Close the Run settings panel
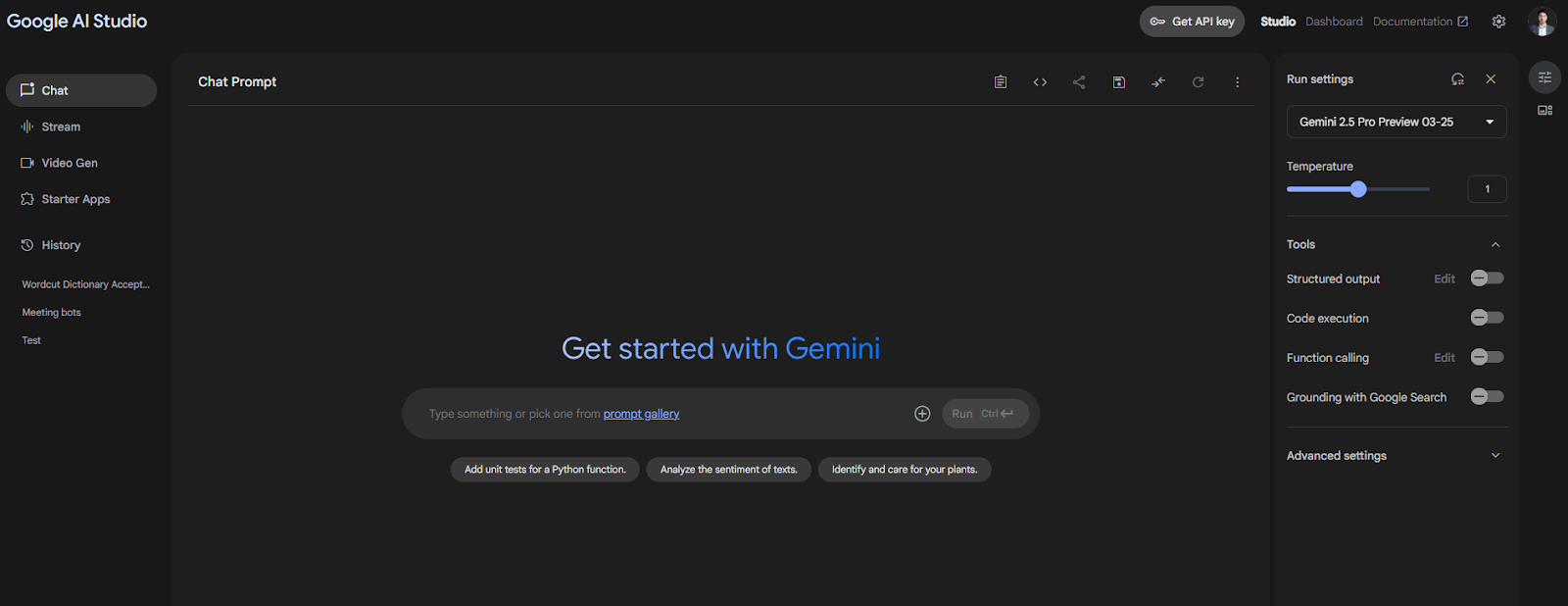Screen dimensions: 1568x606 [1491, 79]
